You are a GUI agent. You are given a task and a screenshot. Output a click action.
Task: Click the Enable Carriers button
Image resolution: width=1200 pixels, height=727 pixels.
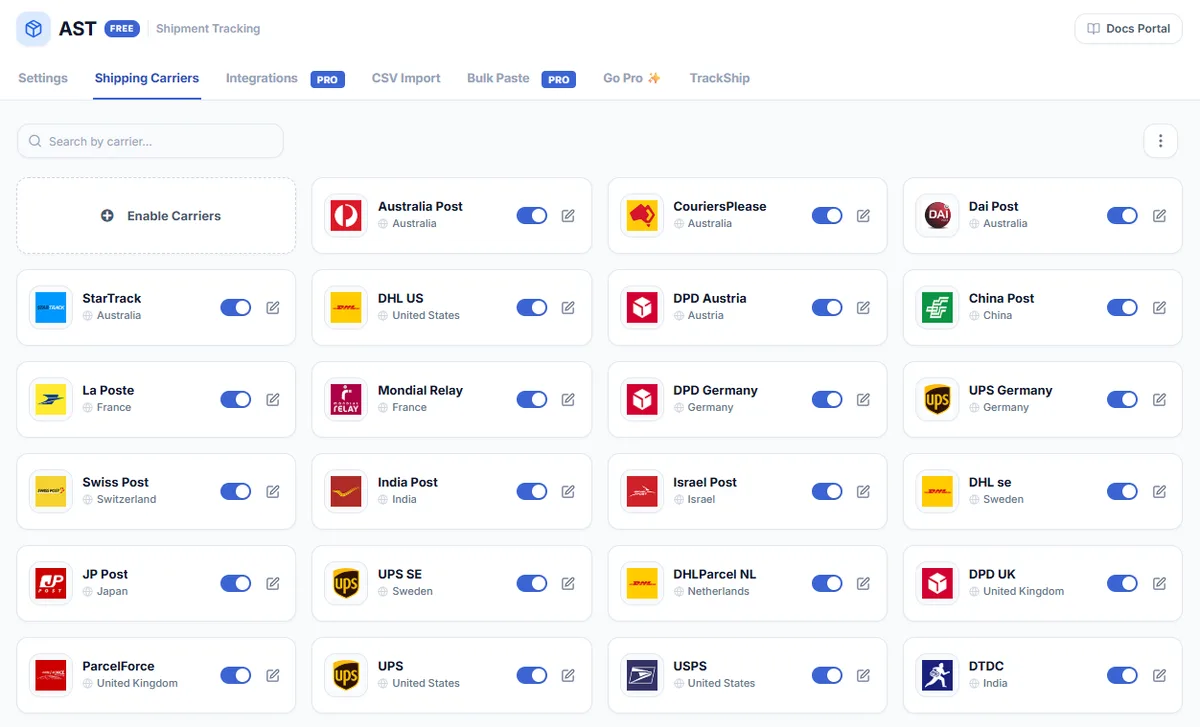point(156,216)
